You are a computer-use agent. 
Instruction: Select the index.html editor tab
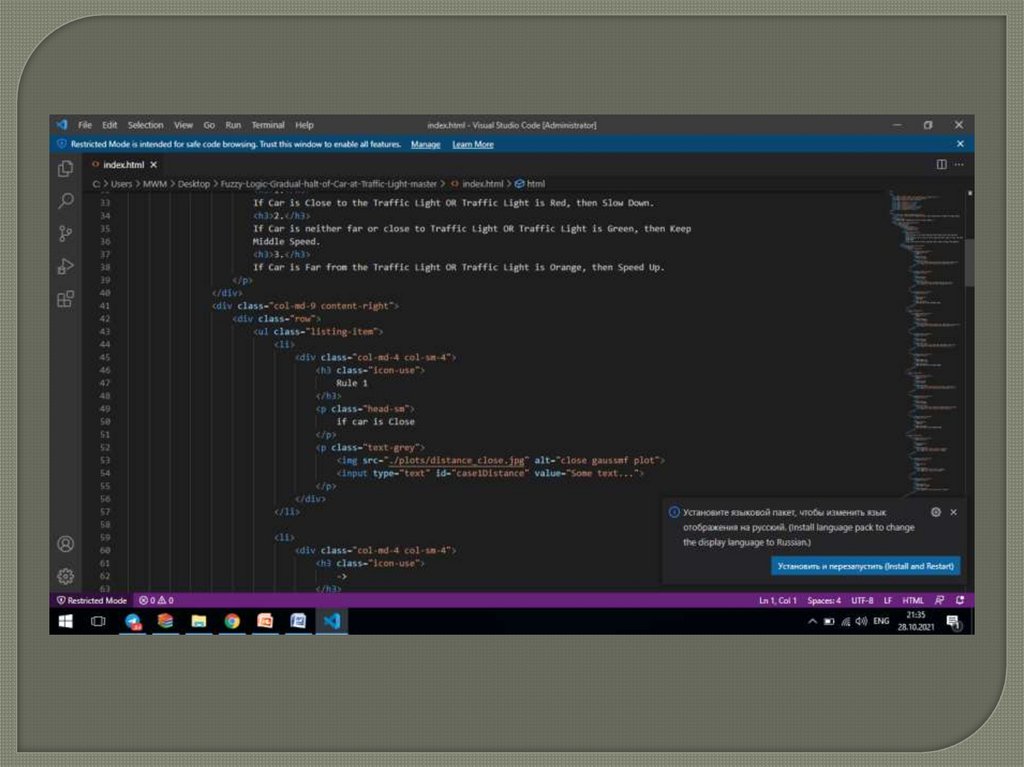[123, 164]
